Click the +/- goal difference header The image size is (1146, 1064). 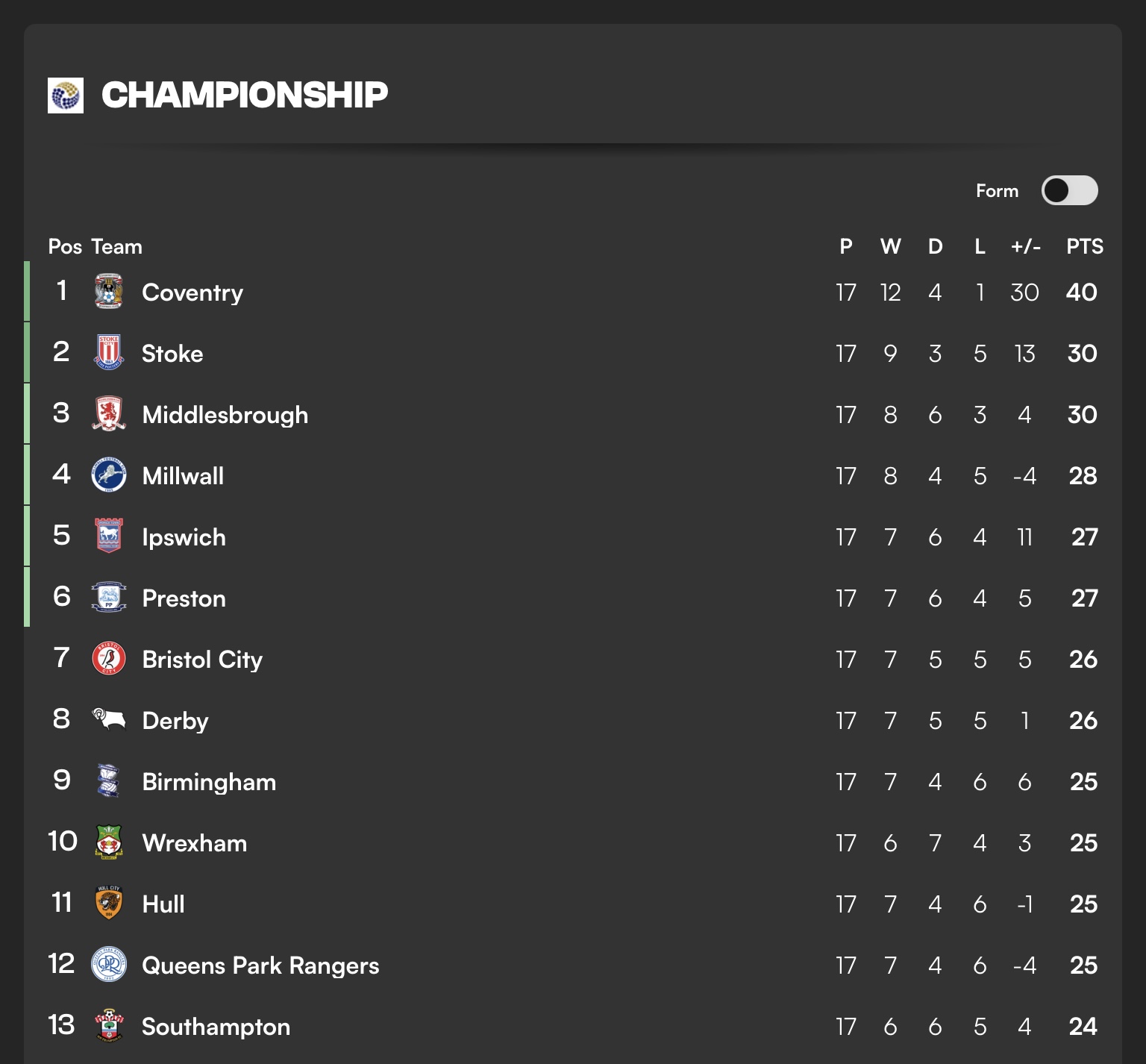tap(1025, 246)
